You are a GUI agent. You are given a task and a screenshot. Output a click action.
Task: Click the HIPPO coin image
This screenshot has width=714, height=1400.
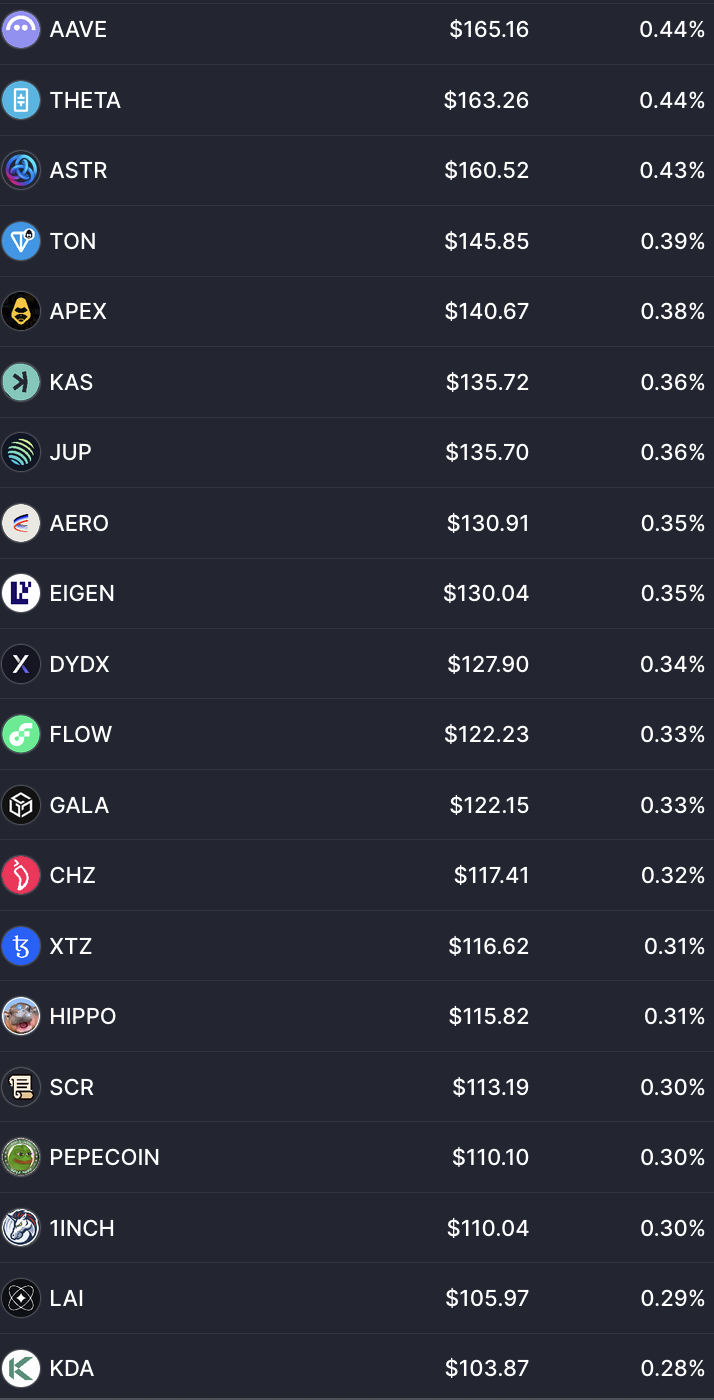click(21, 1016)
